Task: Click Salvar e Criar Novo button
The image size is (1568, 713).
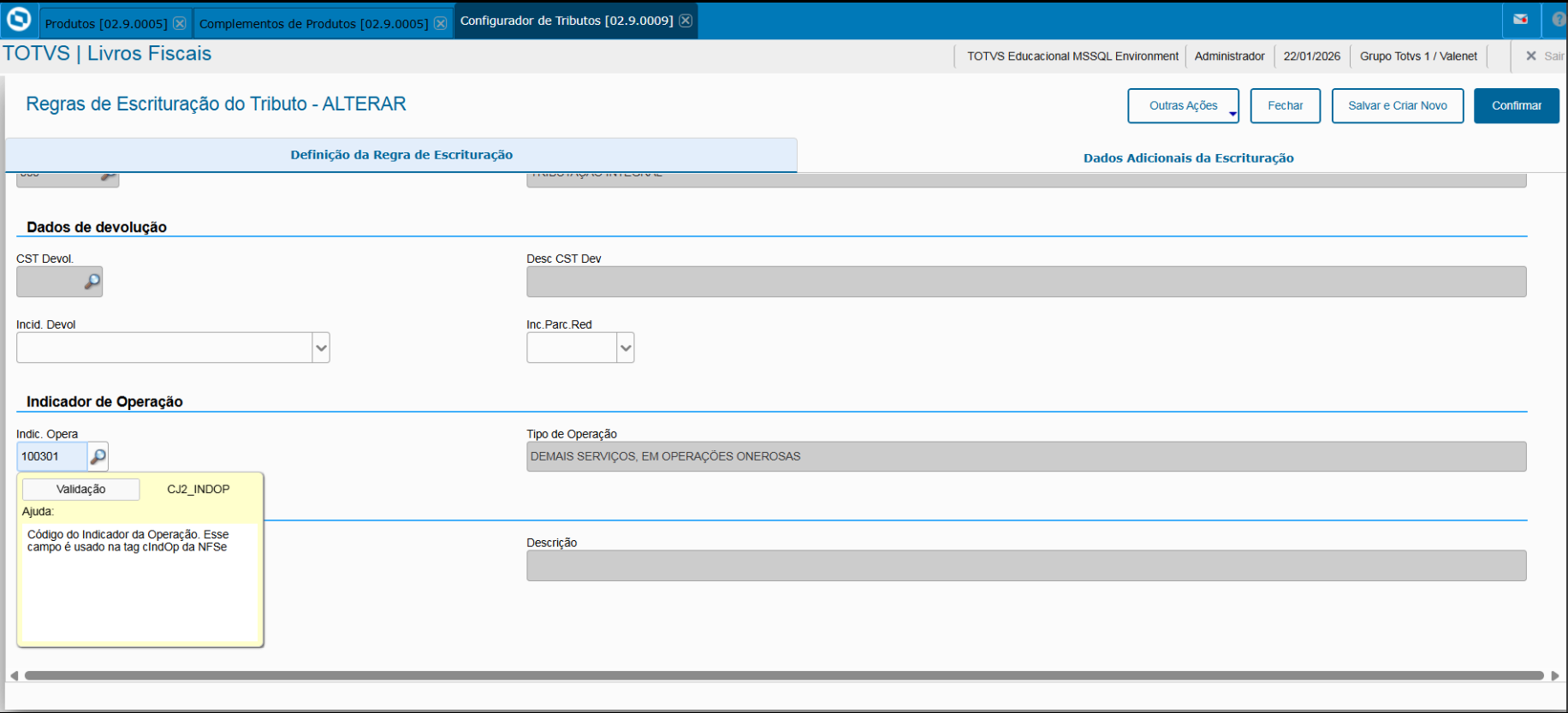Action: coord(1397,106)
